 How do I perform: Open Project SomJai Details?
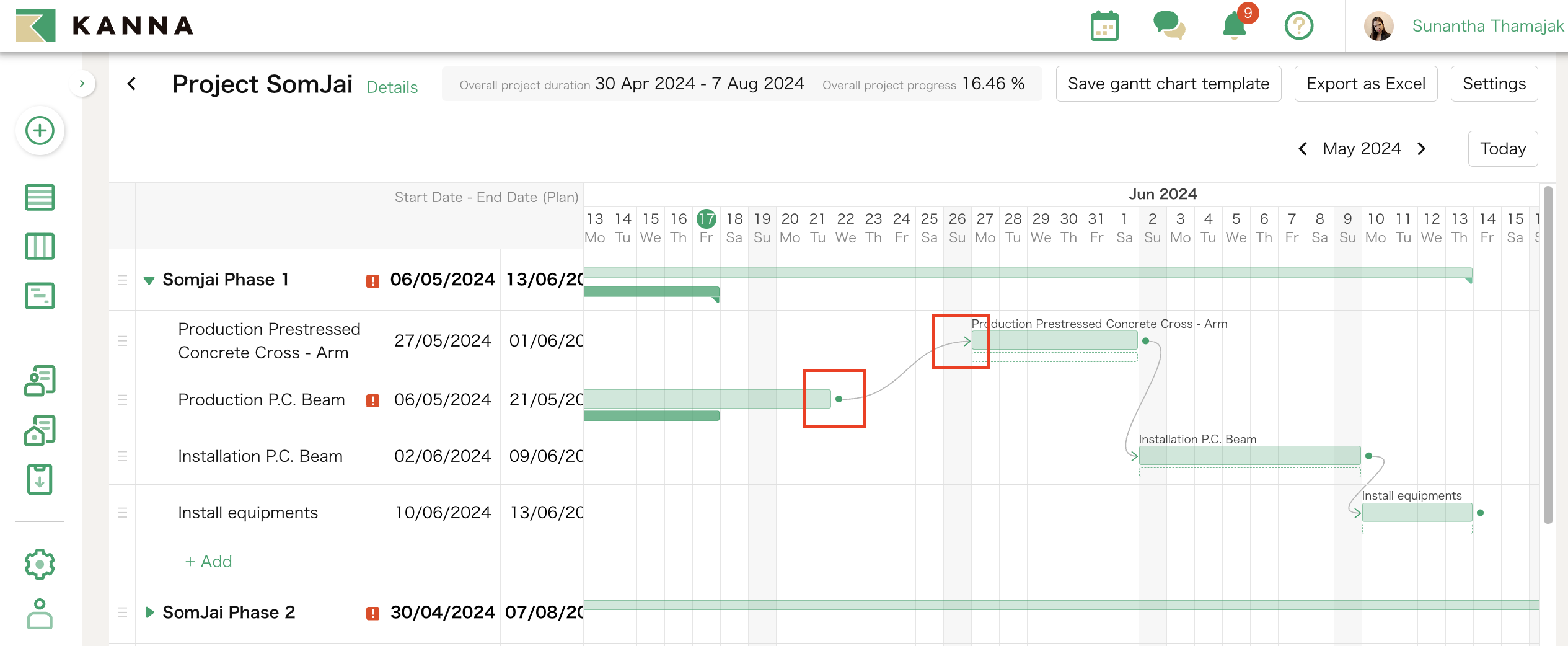pos(392,87)
